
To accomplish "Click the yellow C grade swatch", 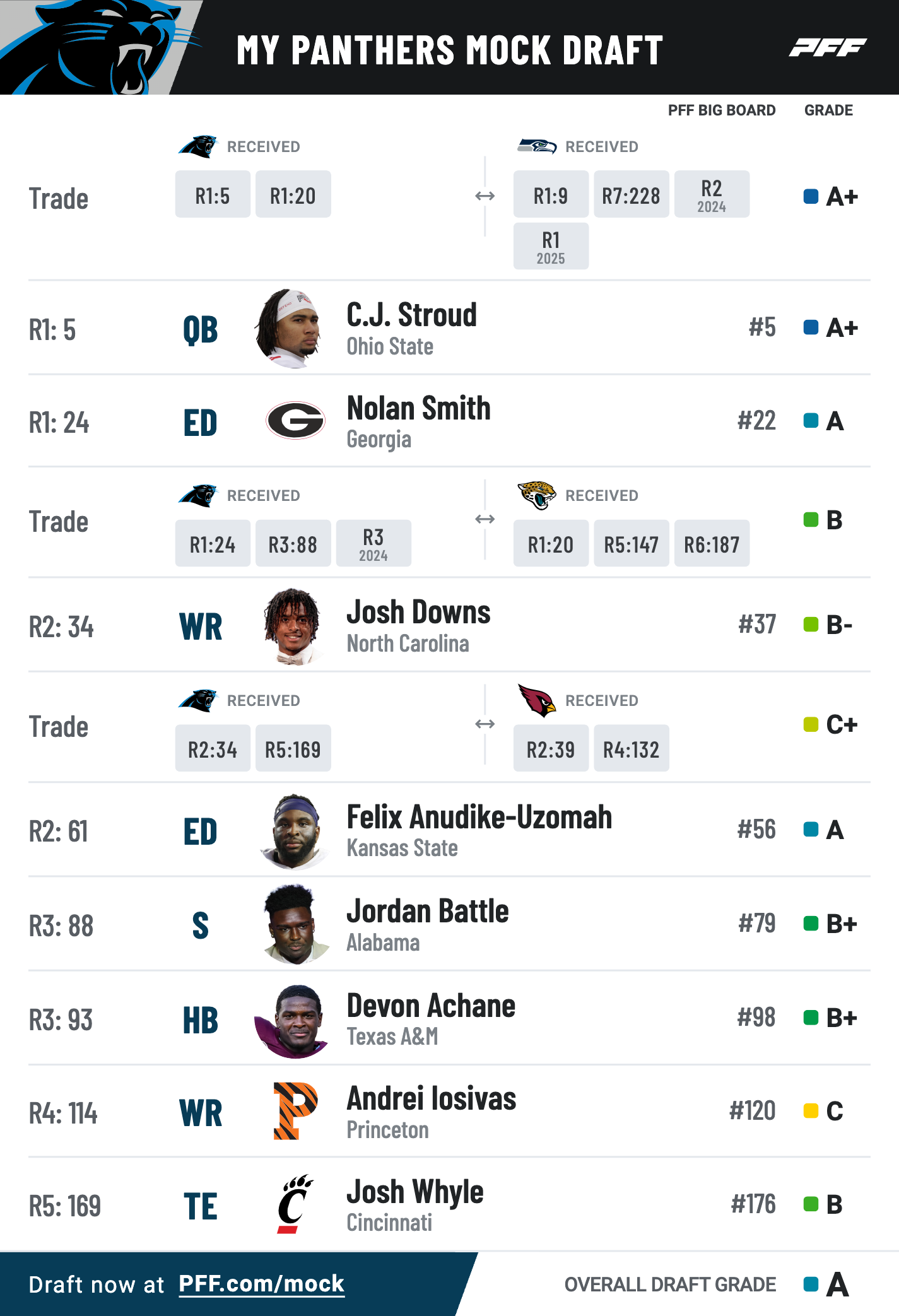I will click(x=811, y=1110).
